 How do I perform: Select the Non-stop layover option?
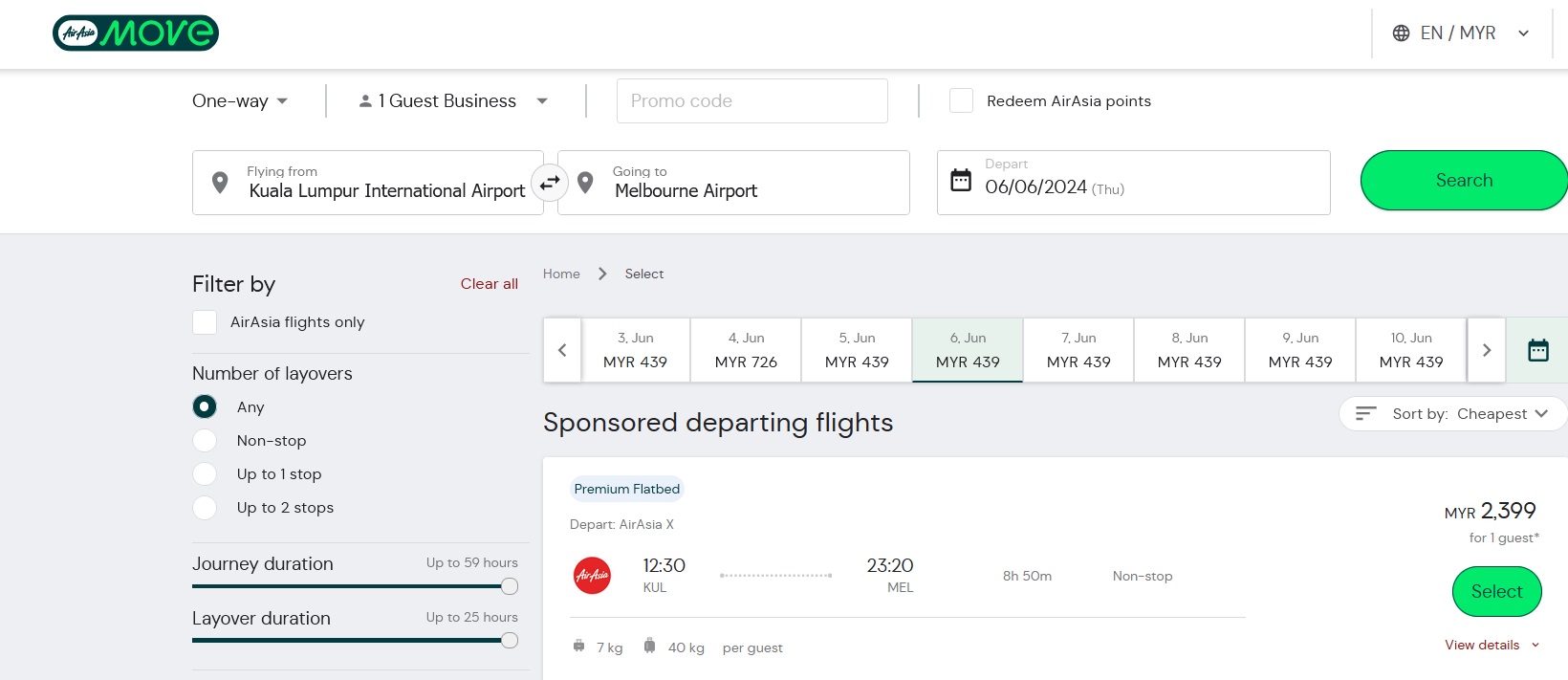pos(205,441)
